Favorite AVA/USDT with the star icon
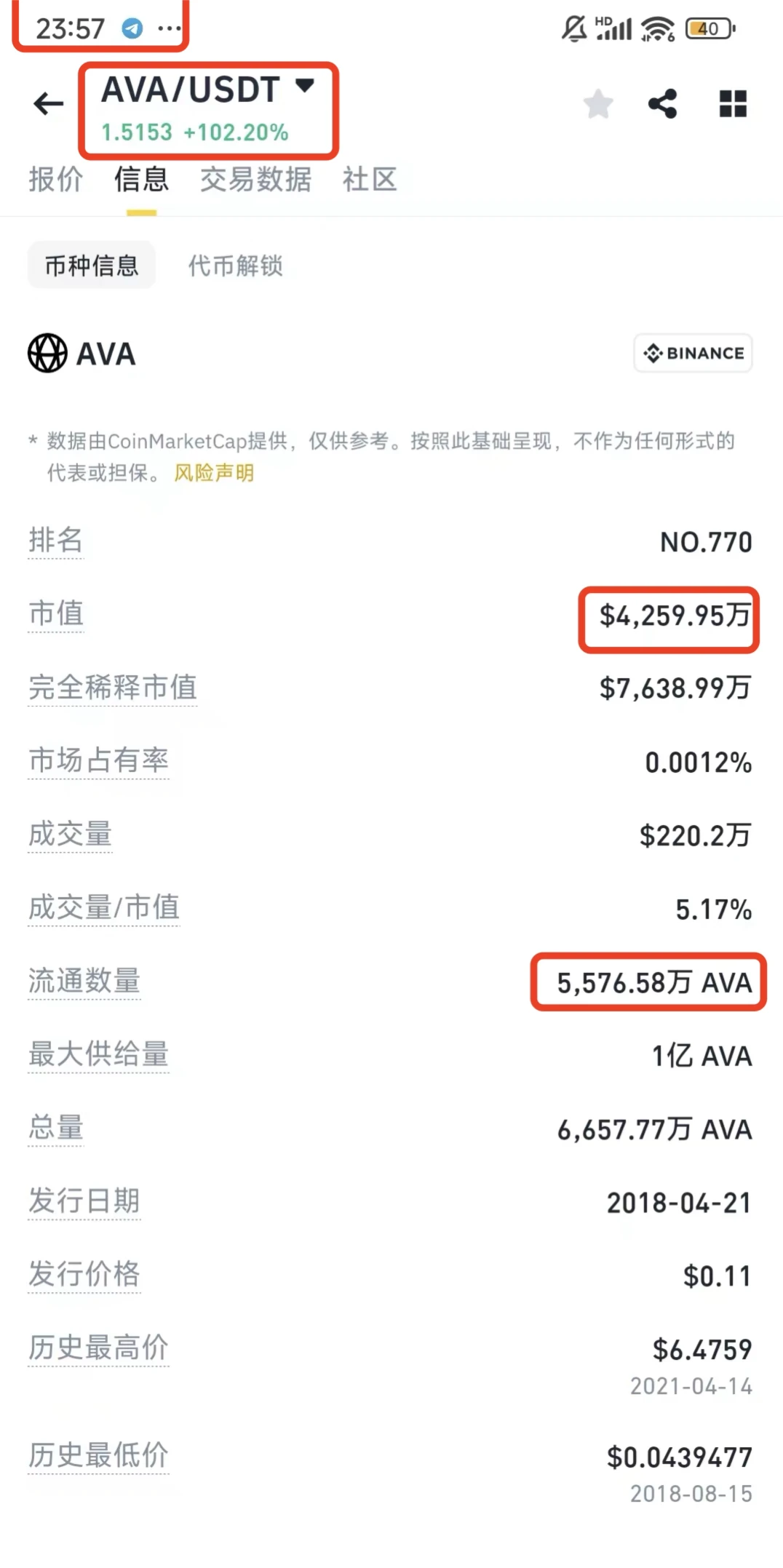This screenshot has height=1568, width=783. pos(598,104)
